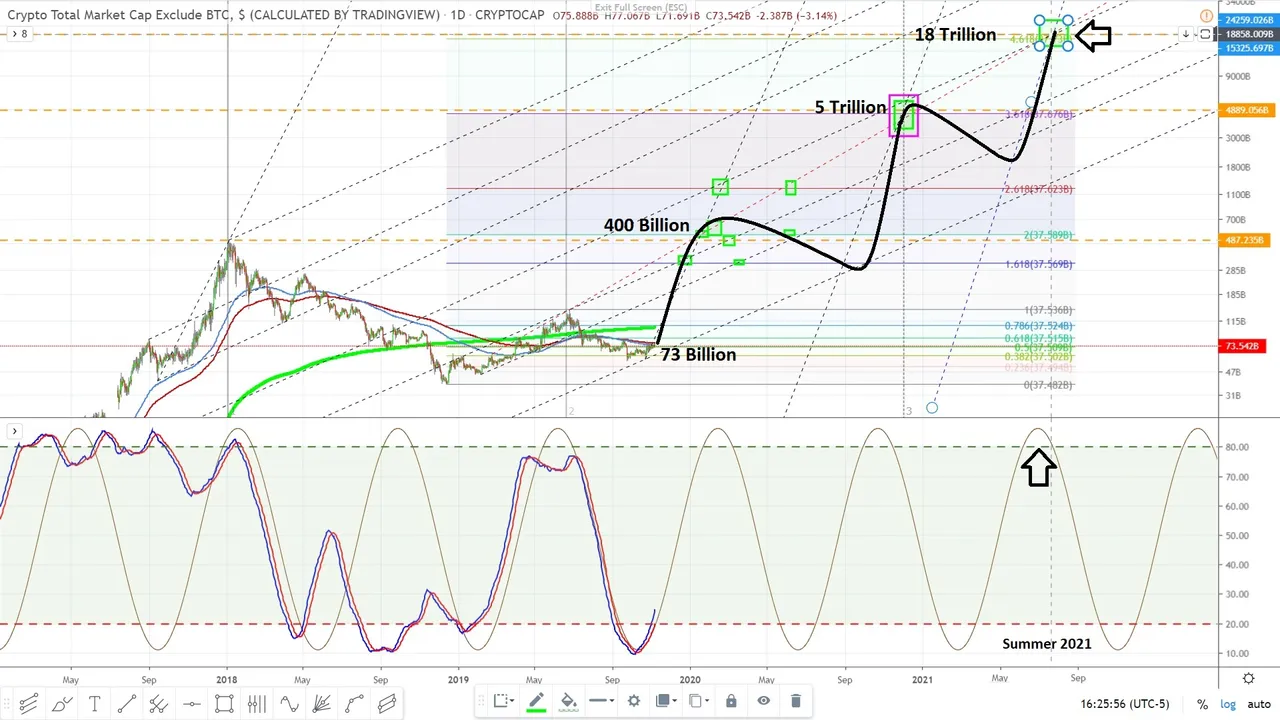Toggle auto scale mode
Viewport: 1280px width, 720px height.
click(x=1258, y=704)
